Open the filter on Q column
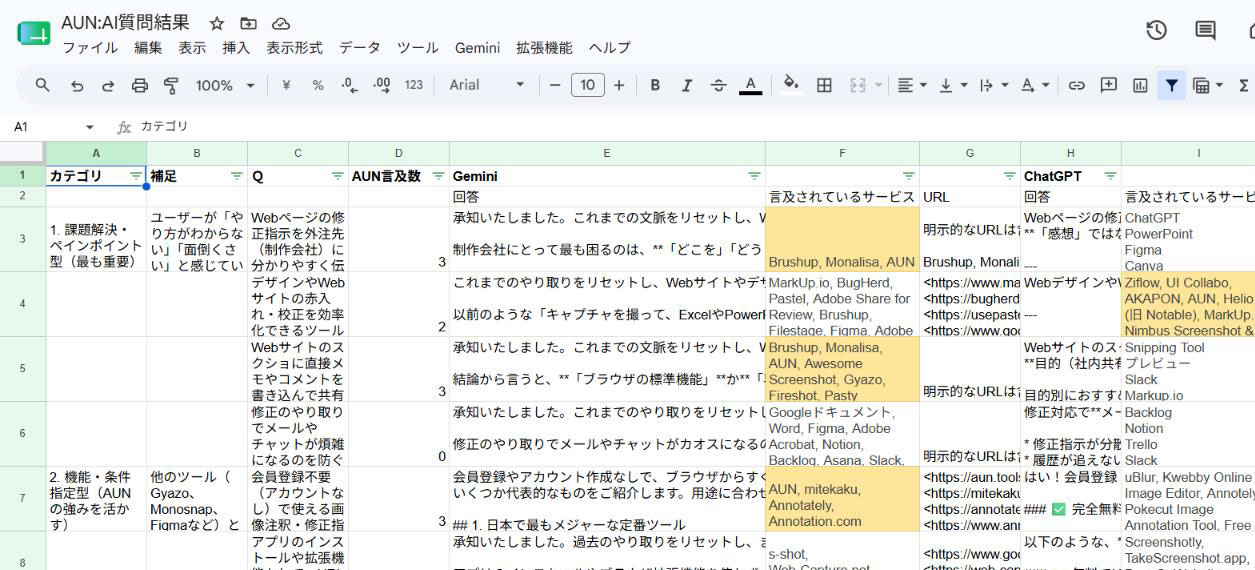Viewport: 1255px width, 570px height. point(337,176)
